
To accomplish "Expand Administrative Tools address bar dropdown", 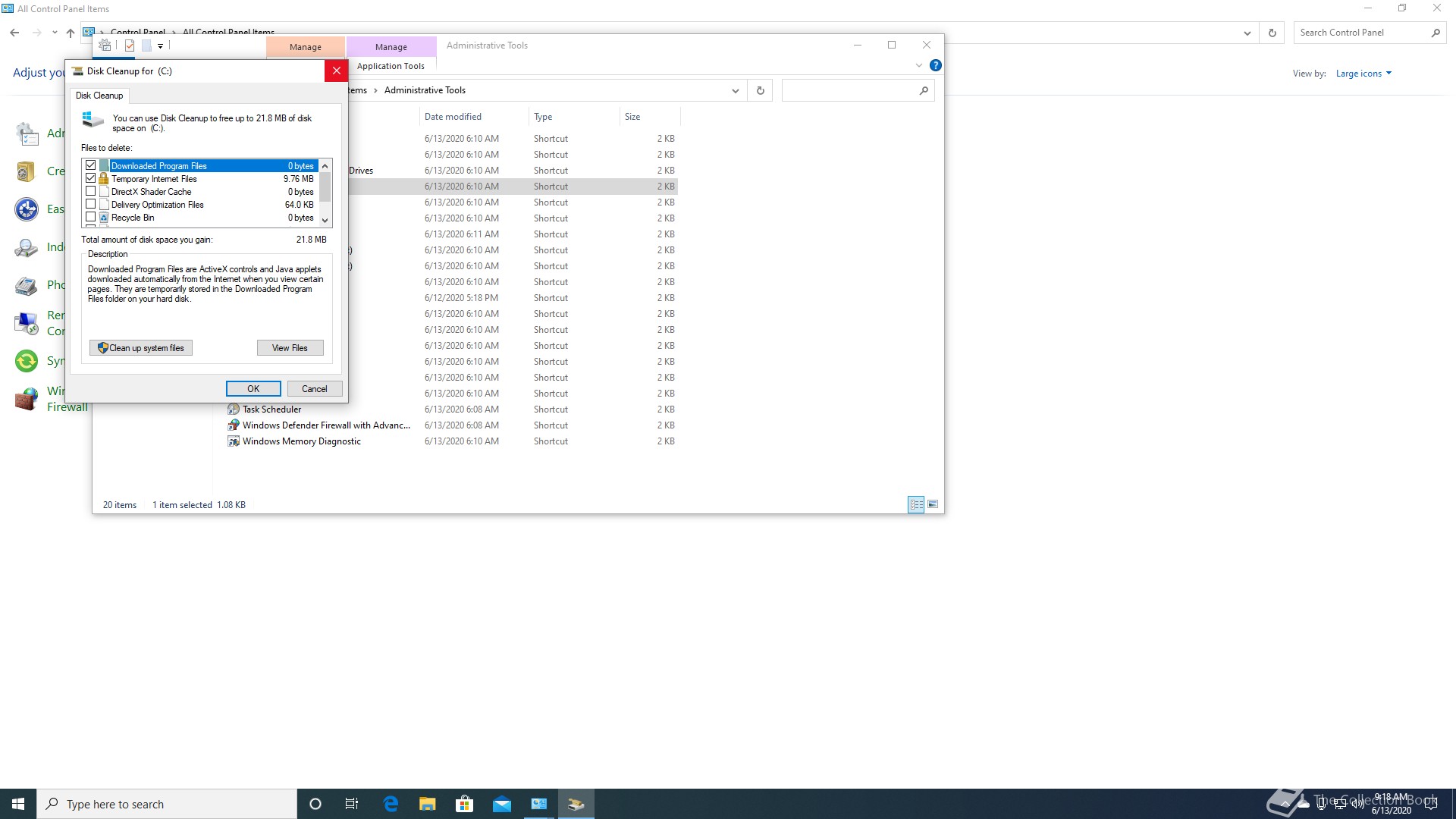I will [735, 91].
